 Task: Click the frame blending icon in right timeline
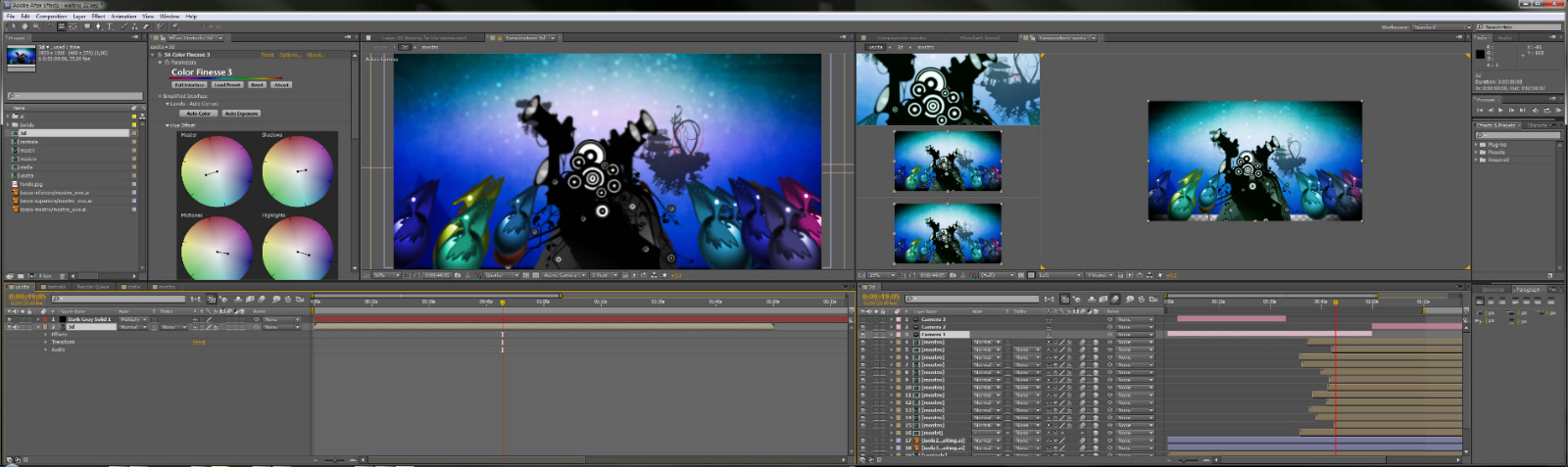(x=1103, y=299)
